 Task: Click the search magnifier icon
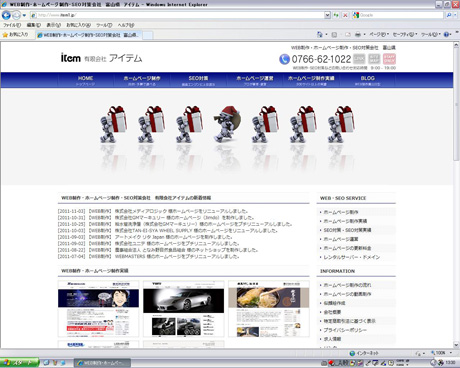(x=449, y=15)
